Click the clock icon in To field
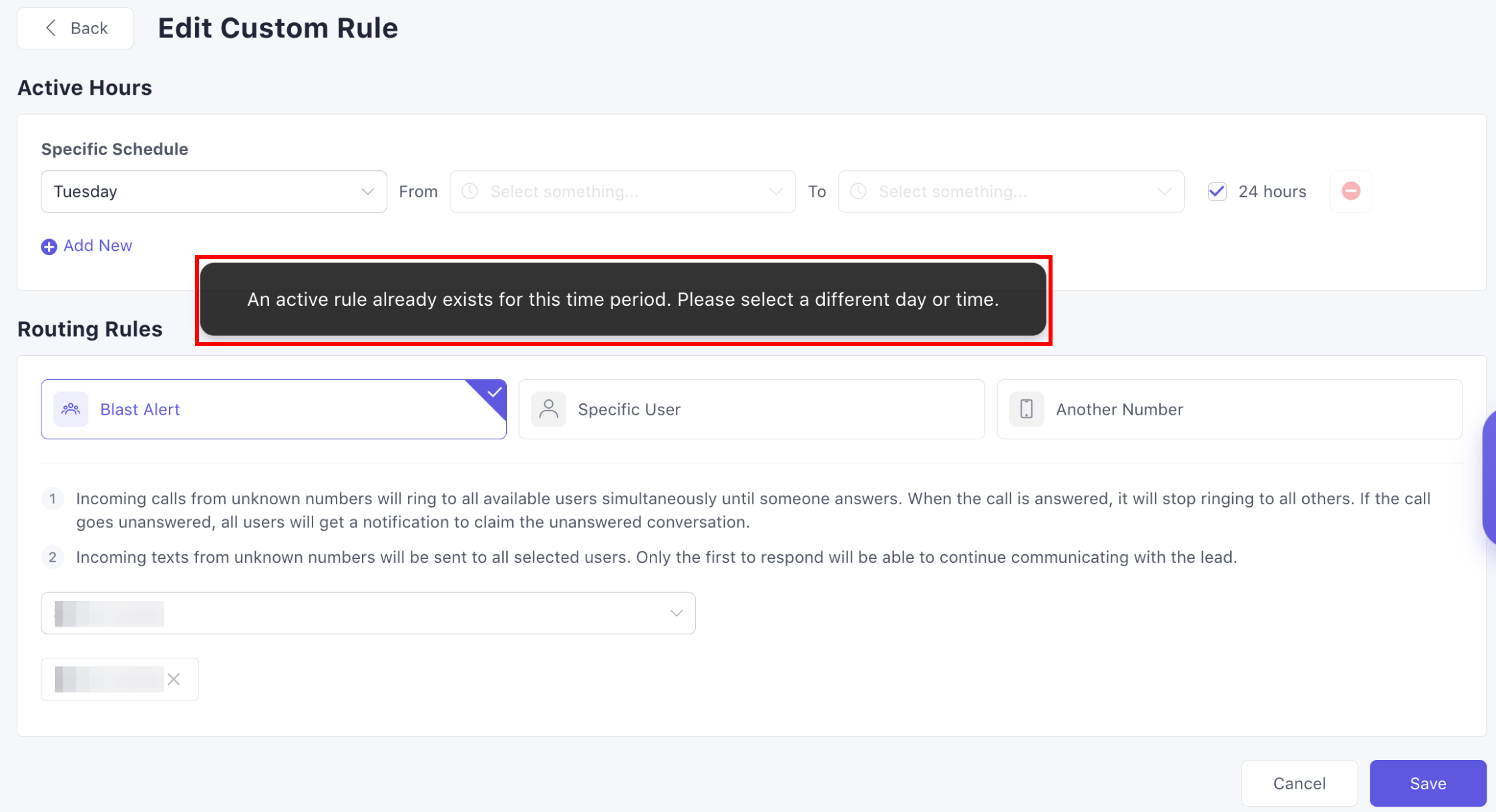The width and height of the screenshot is (1496, 812). 858,192
